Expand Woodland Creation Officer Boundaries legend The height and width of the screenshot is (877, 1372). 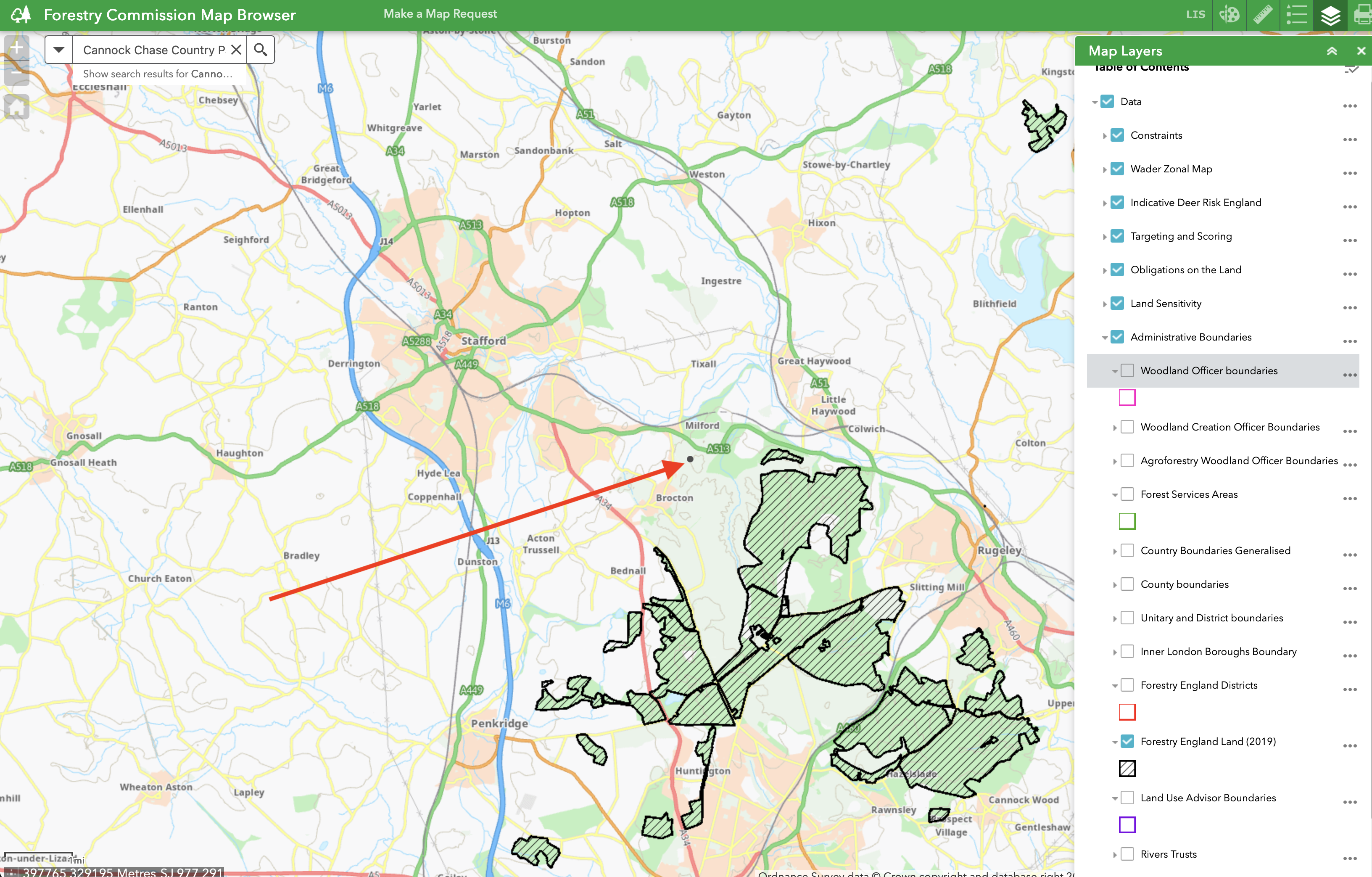[1114, 428]
